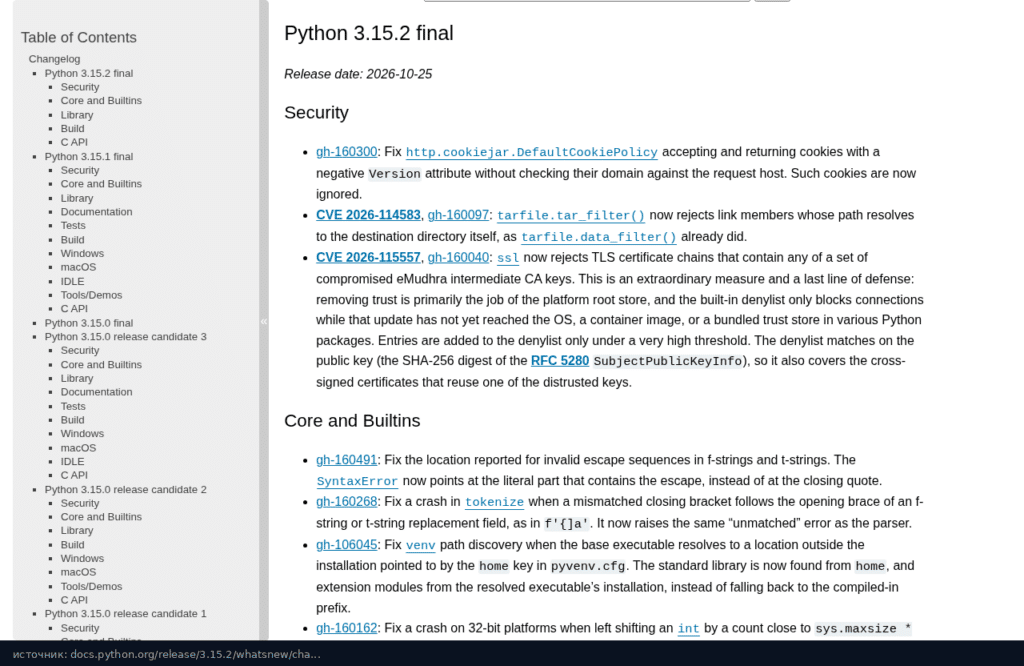The height and width of the screenshot is (666, 1024).
Task: Open Documentation under Python 3.15.1 final in sidebar
Action: (x=97, y=212)
